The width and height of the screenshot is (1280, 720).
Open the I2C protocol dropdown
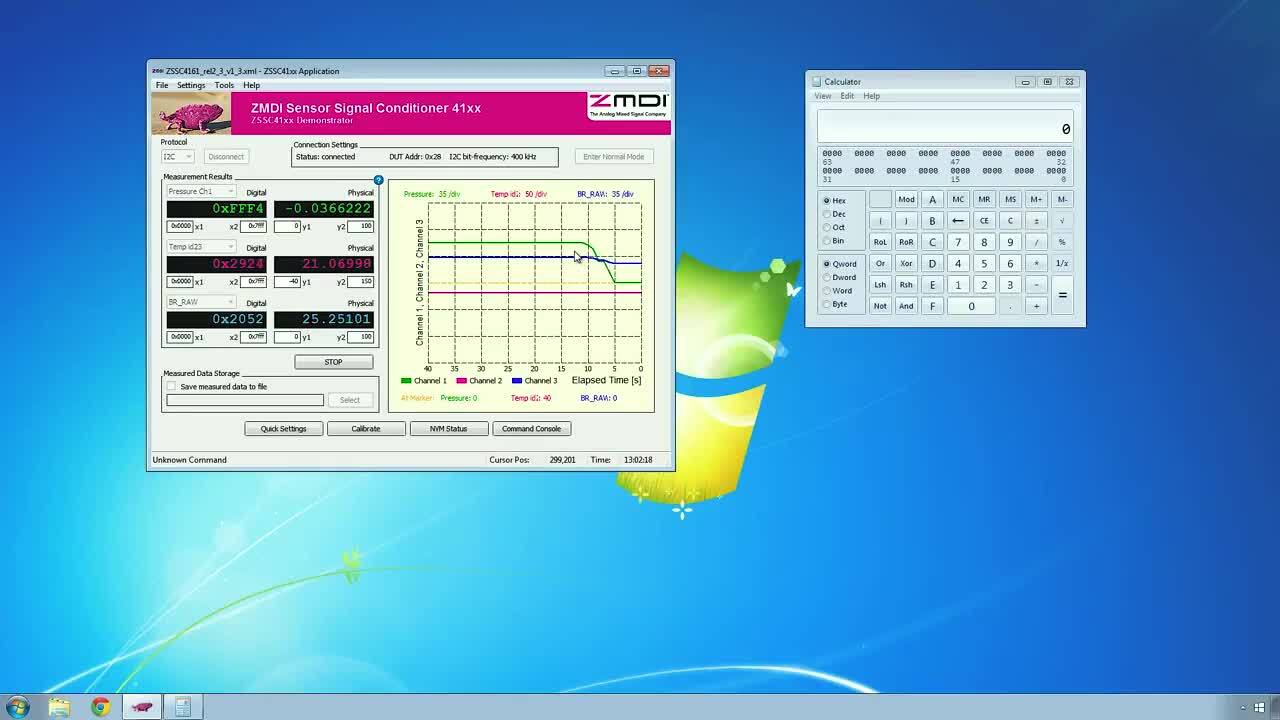177,157
